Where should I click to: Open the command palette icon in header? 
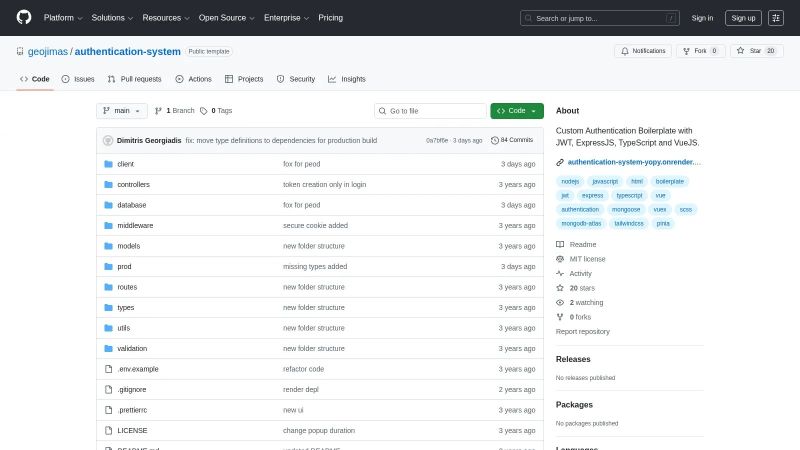pyautogui.click(x=776, y=18)
